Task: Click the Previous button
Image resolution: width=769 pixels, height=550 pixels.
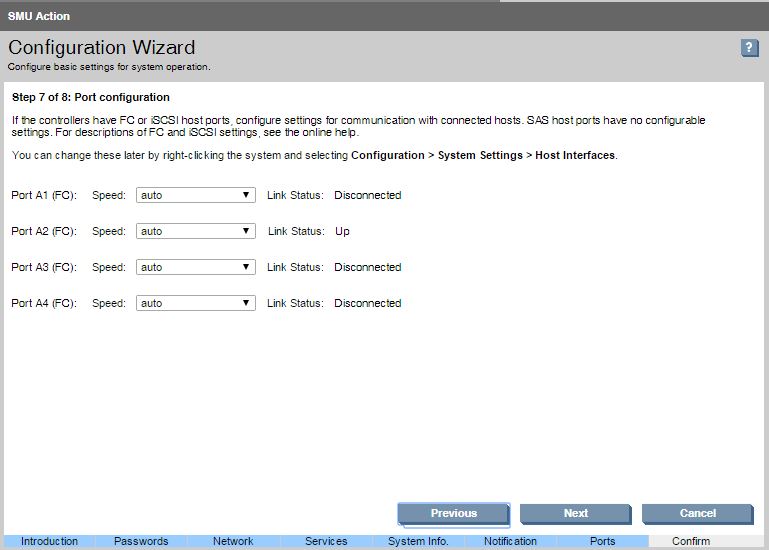Action: pos(454,513)
